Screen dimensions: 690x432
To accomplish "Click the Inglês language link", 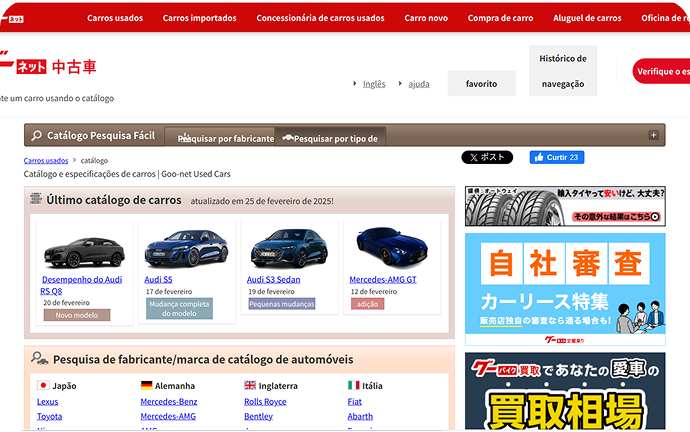I will click(x=374, y=84).
